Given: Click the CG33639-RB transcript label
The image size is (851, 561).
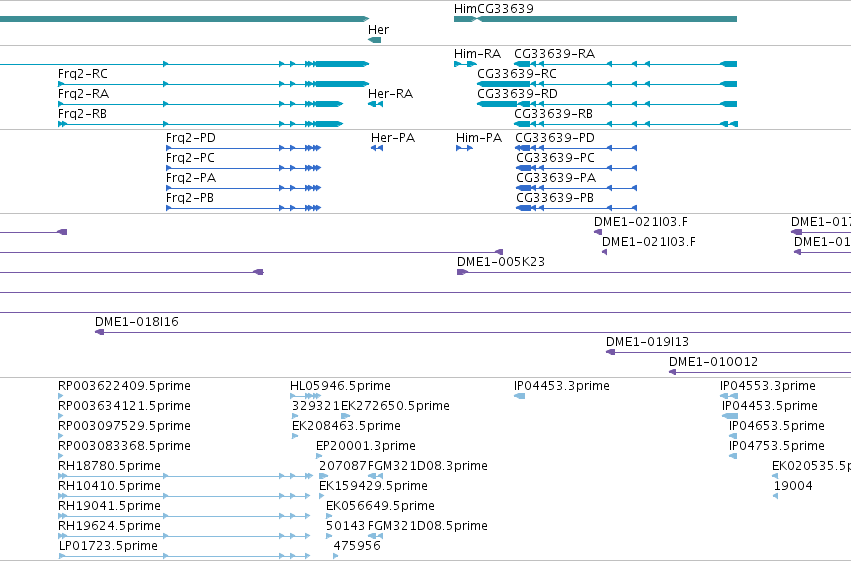Looking at the screenshot, I should coord(553,114).
